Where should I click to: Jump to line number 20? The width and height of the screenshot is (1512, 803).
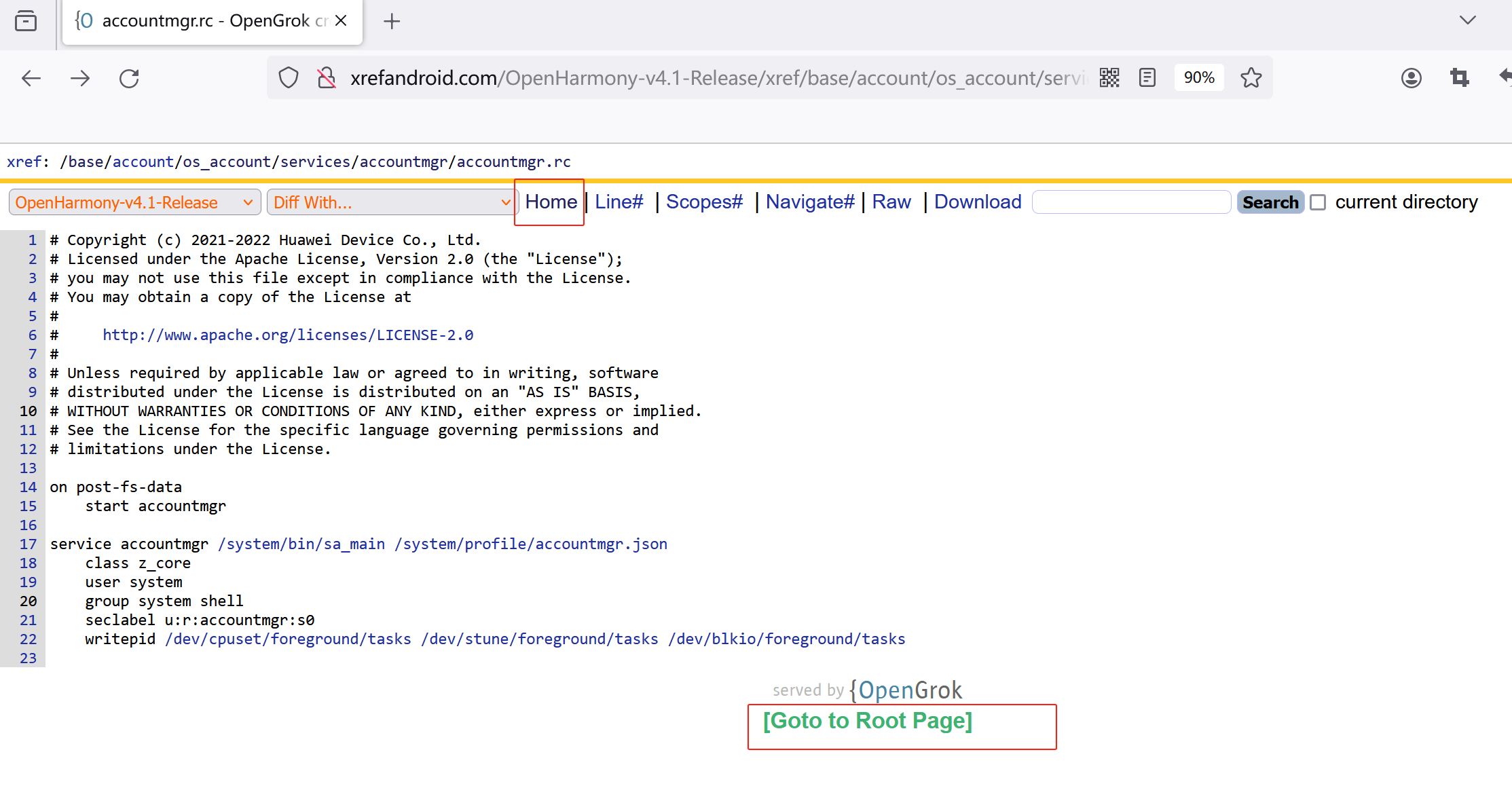click(x=28, y=601)
